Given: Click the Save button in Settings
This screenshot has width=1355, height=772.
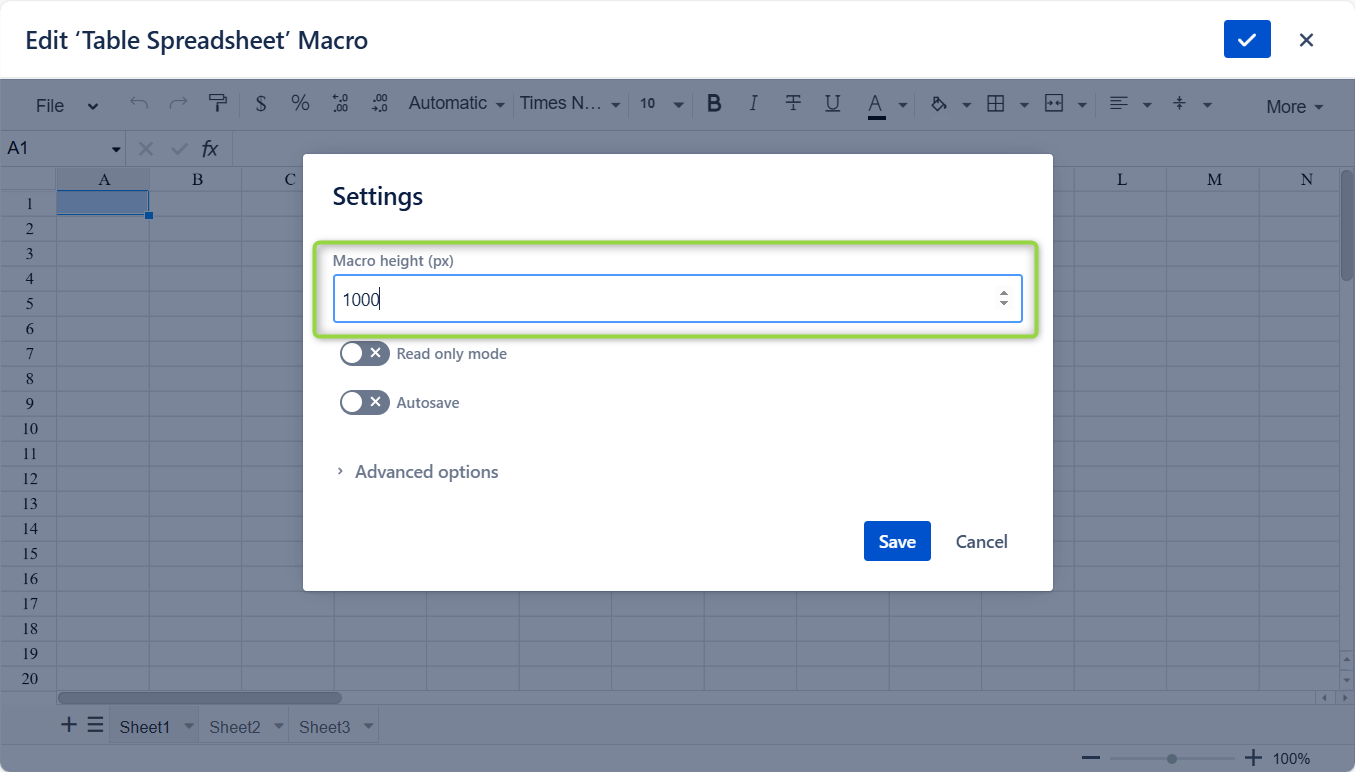Looking at the screenshot, I should 897,541.
